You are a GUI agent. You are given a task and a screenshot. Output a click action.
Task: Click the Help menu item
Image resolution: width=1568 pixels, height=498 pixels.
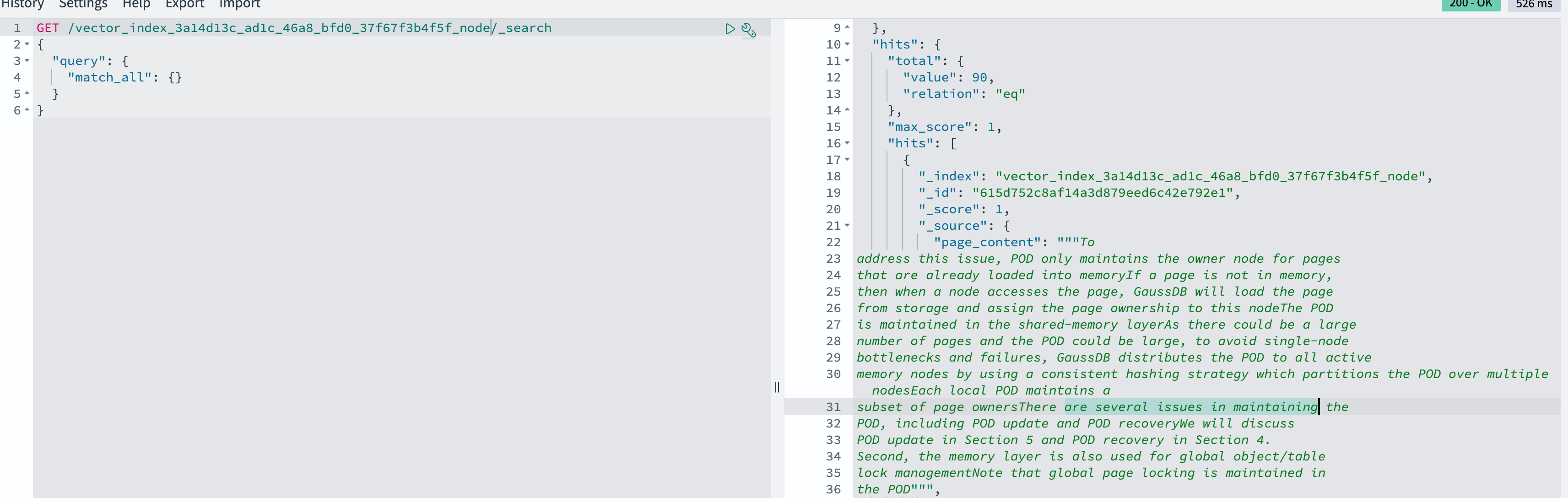(x=136, y=4)
